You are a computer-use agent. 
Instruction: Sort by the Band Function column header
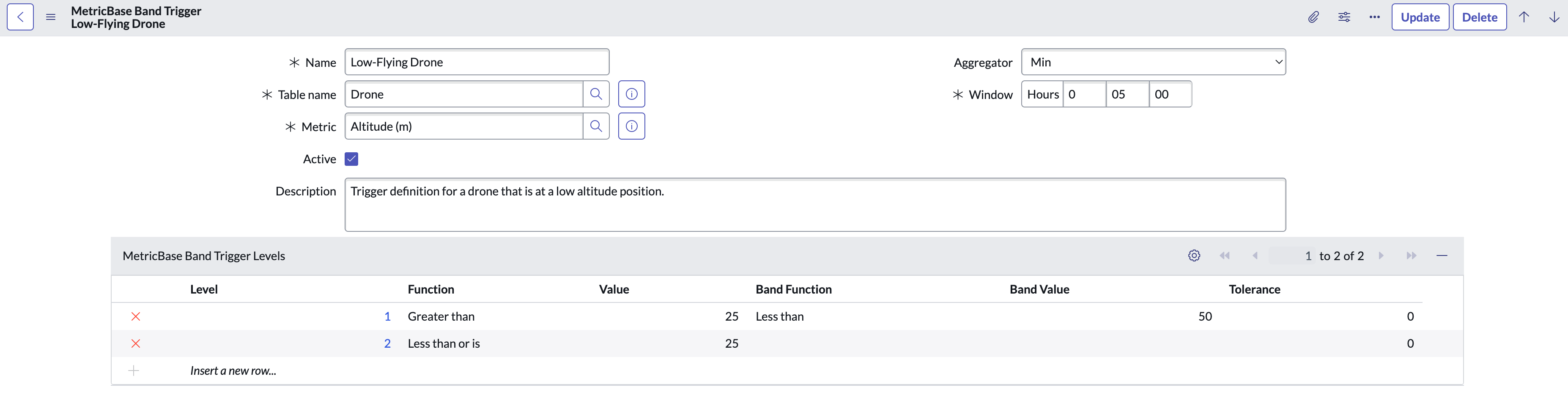(794, 290)
